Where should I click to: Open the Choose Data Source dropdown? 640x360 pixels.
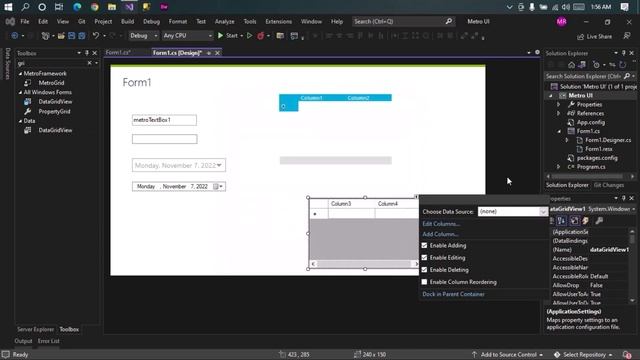point(543,211)
